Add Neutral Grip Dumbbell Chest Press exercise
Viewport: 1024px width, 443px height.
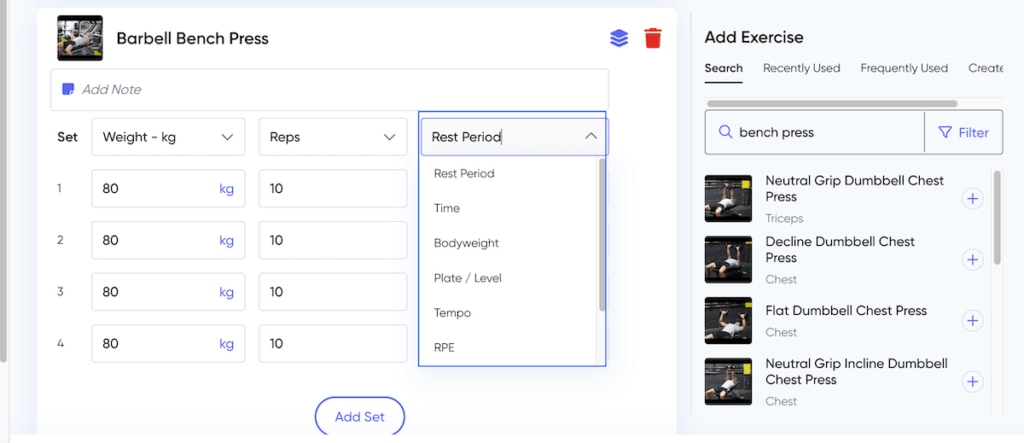click(x=972, y=199)
